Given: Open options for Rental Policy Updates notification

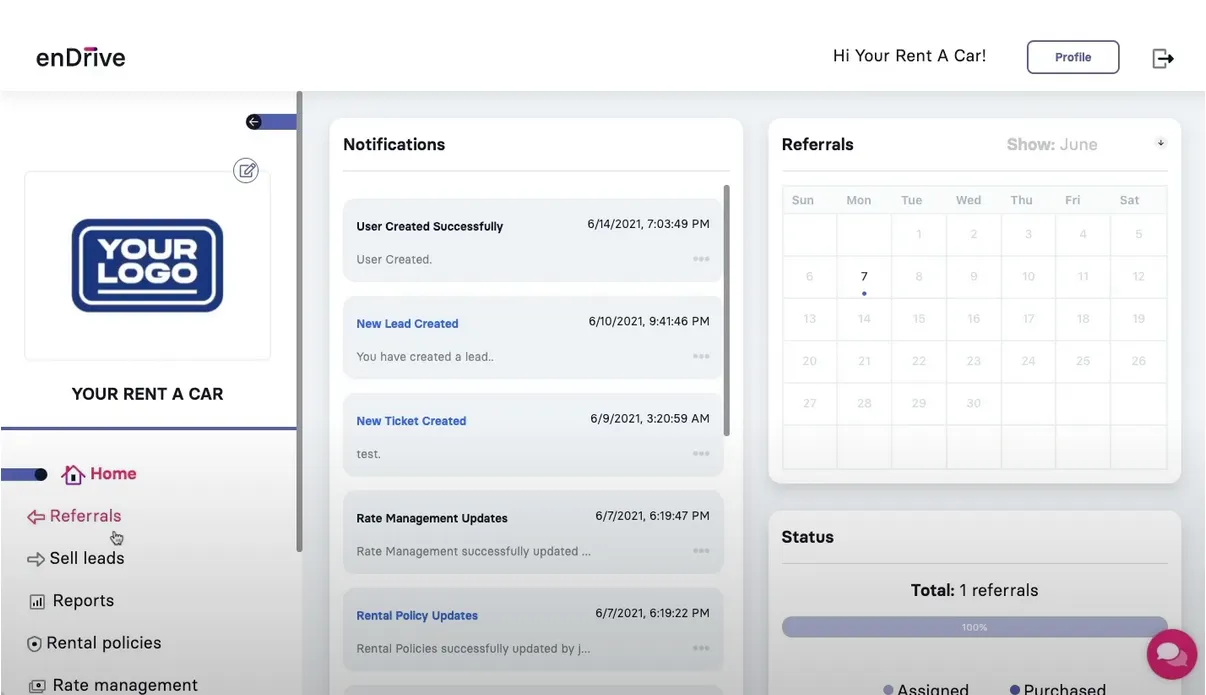Looking at the screenshot, I should point(701,648).
